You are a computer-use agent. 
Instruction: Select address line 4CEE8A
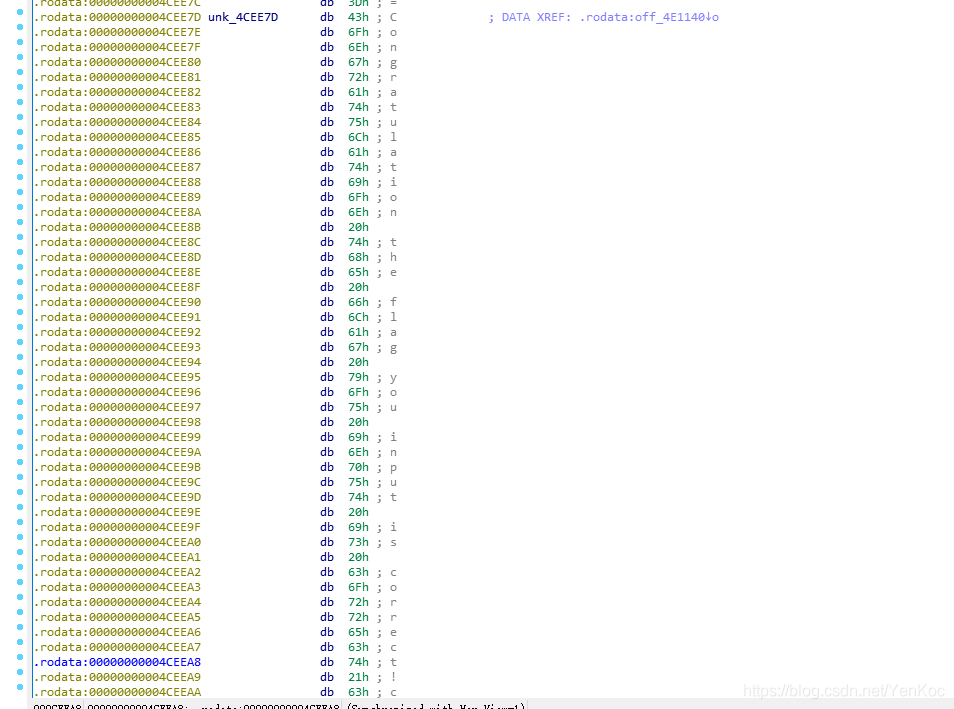click(x=117, y=212)
